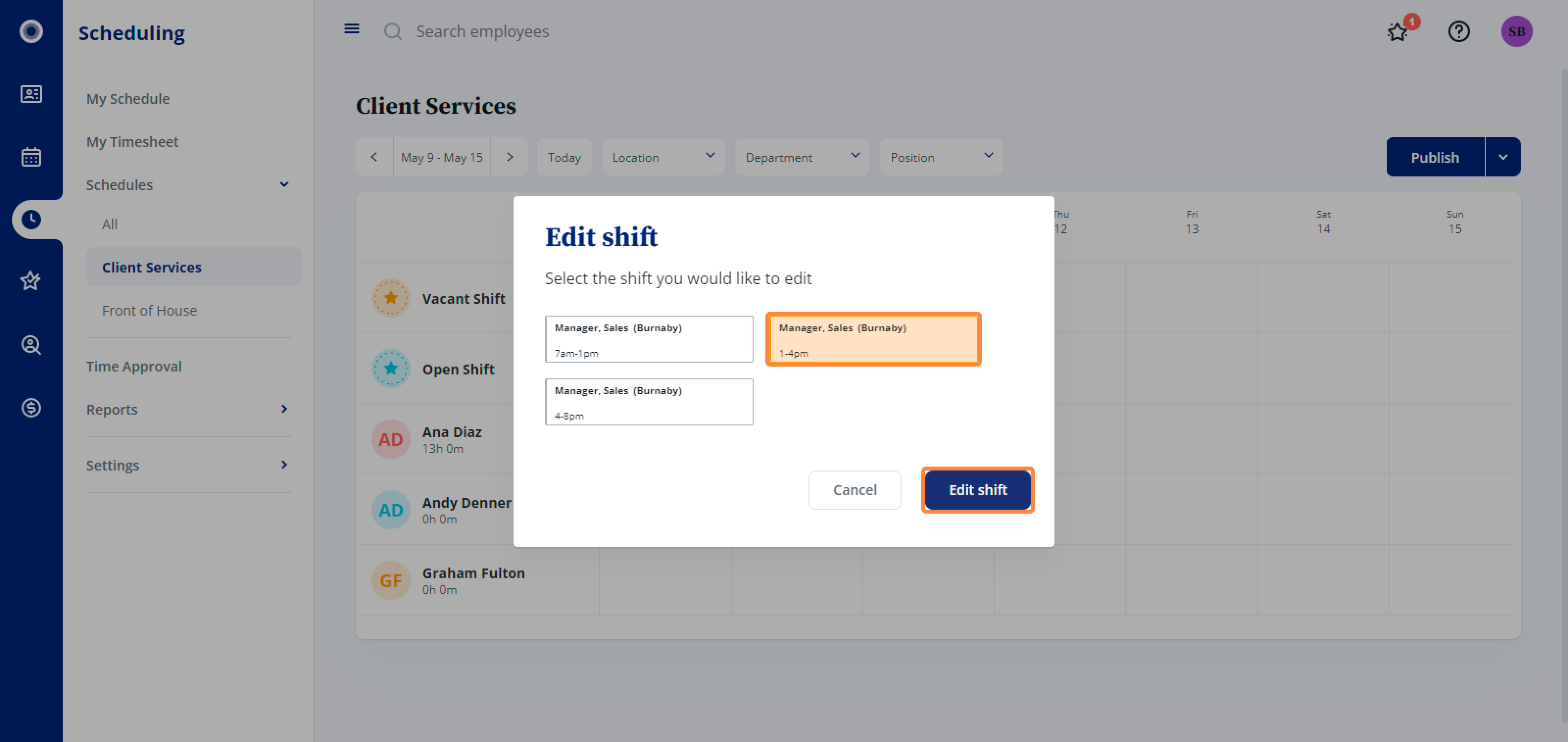Cancel the Edit shift dialog
The width and height of the screenshot is (1568, 742).
(x=855, y=490)
